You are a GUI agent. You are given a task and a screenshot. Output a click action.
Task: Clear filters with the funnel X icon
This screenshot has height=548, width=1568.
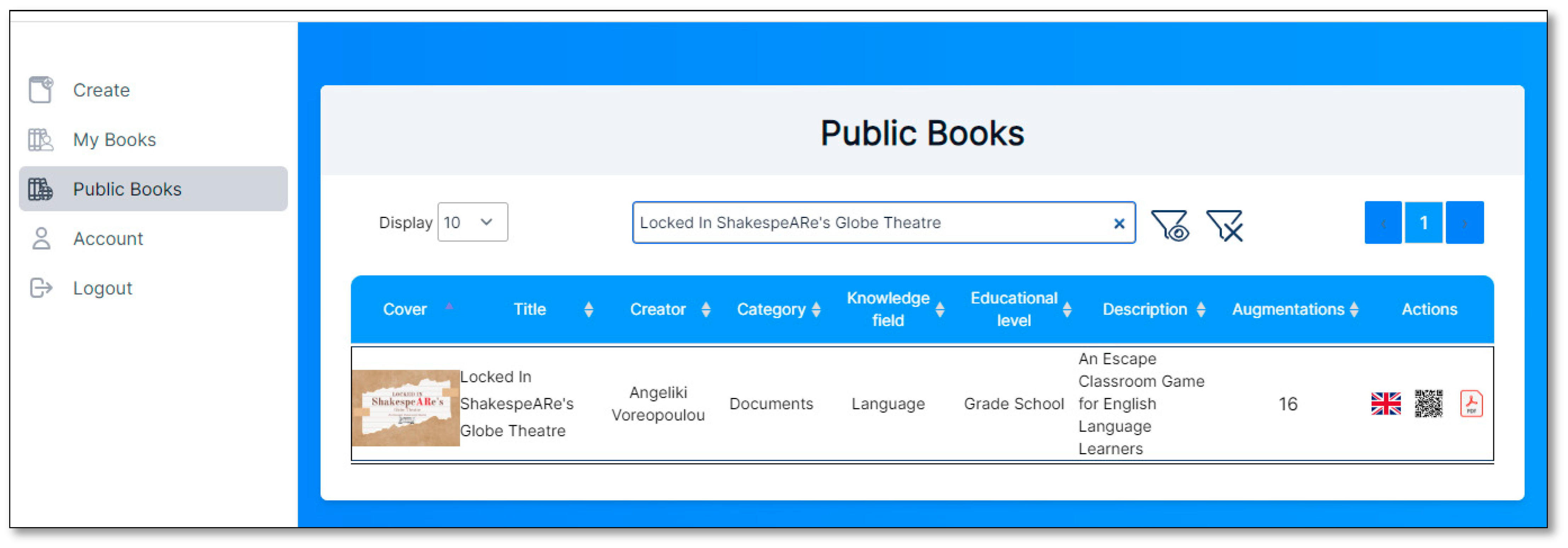pos(1224,226)
